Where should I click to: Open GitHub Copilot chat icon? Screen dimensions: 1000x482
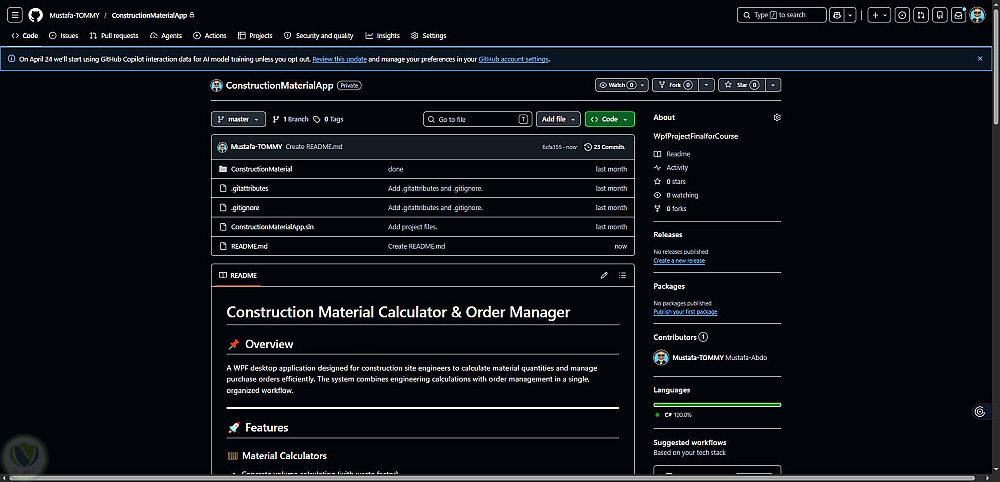tap(837, 15)
